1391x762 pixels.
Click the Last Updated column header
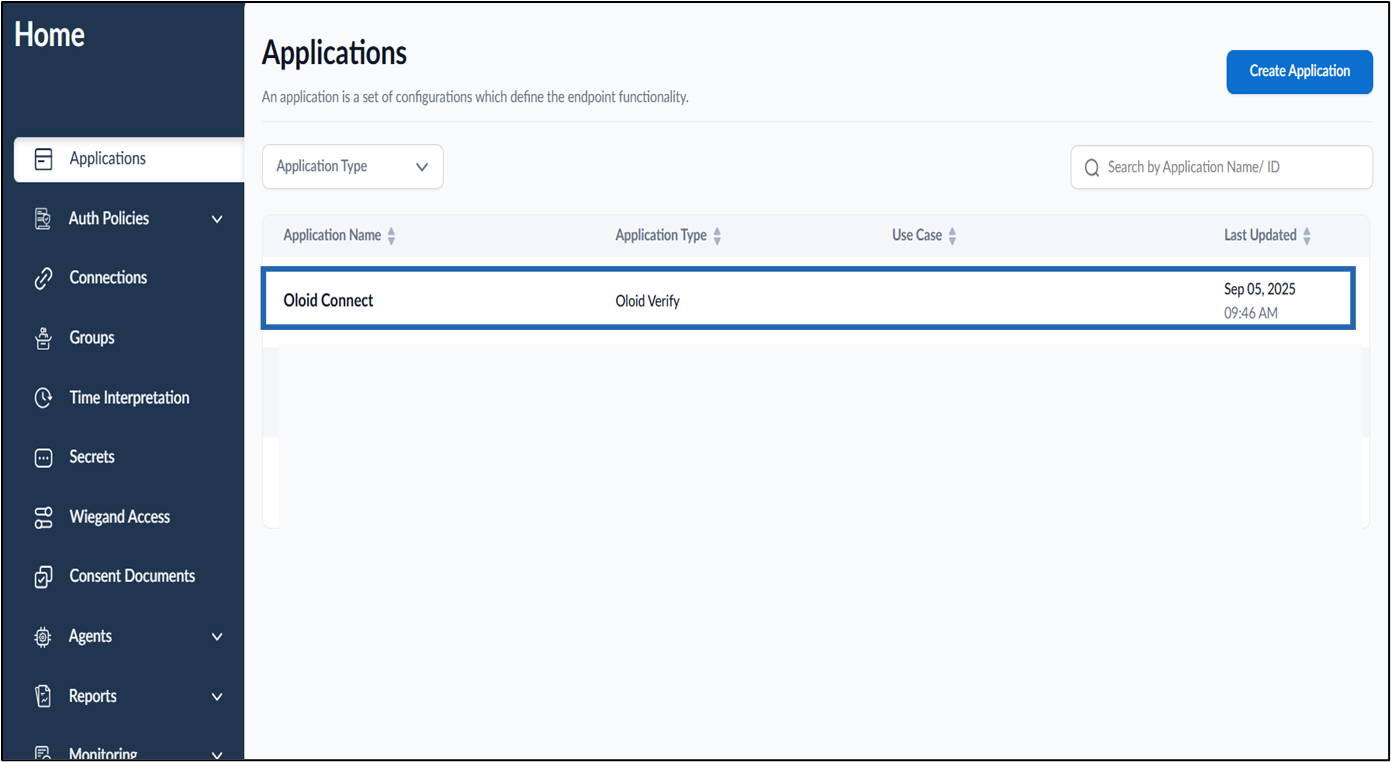point(1260,236)
